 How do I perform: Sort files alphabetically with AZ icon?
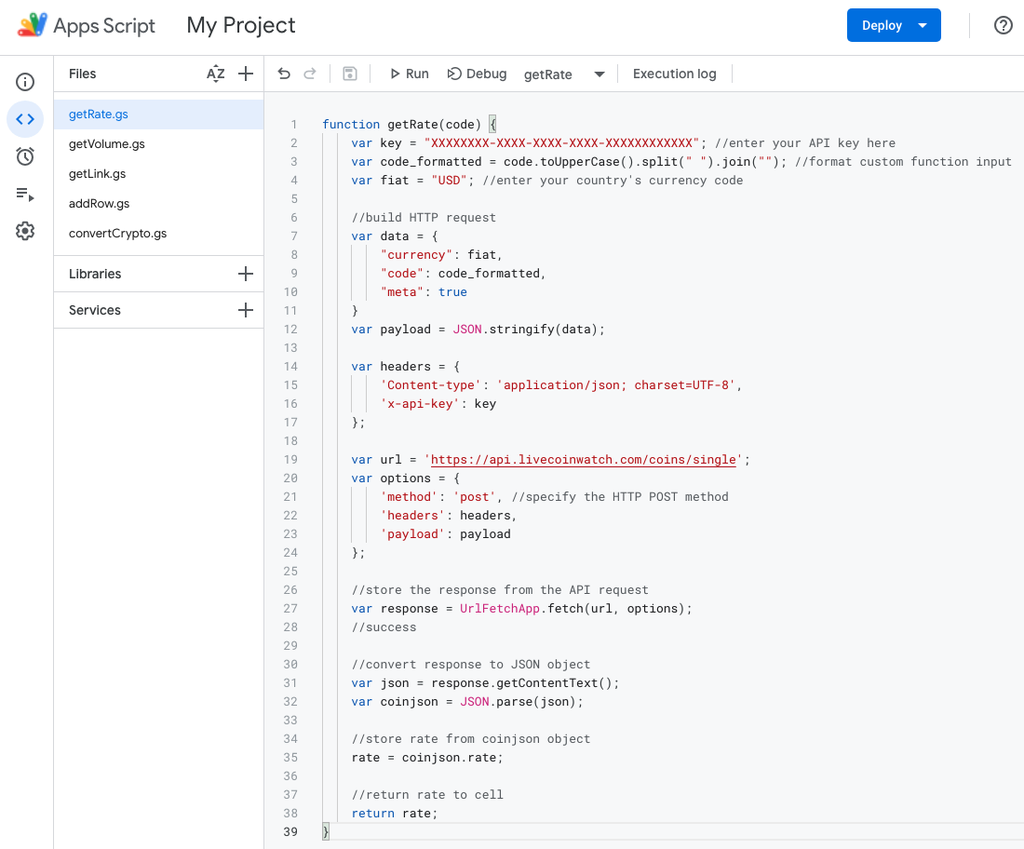pyautogui.click(x=215, y=74)
